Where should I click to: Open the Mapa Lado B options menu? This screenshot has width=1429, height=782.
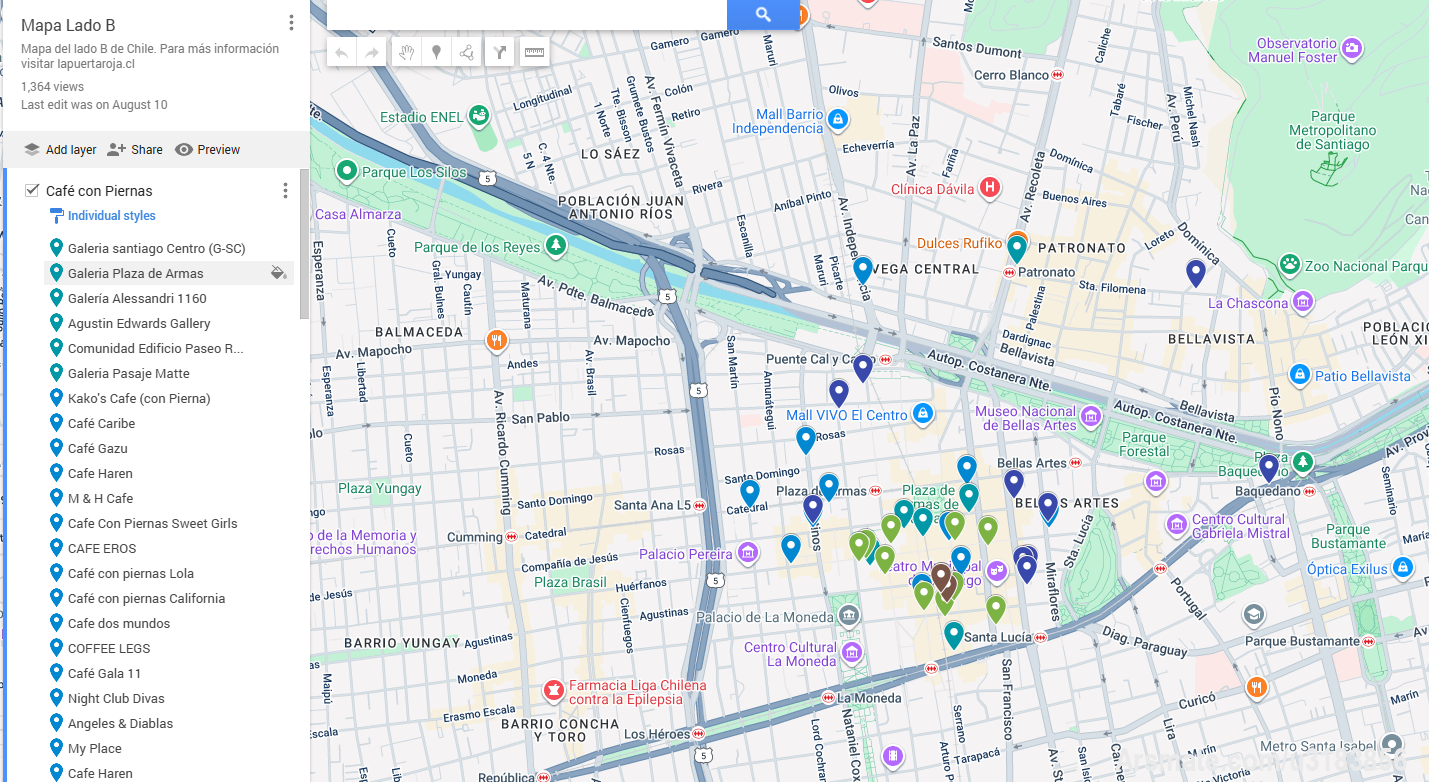291,23
